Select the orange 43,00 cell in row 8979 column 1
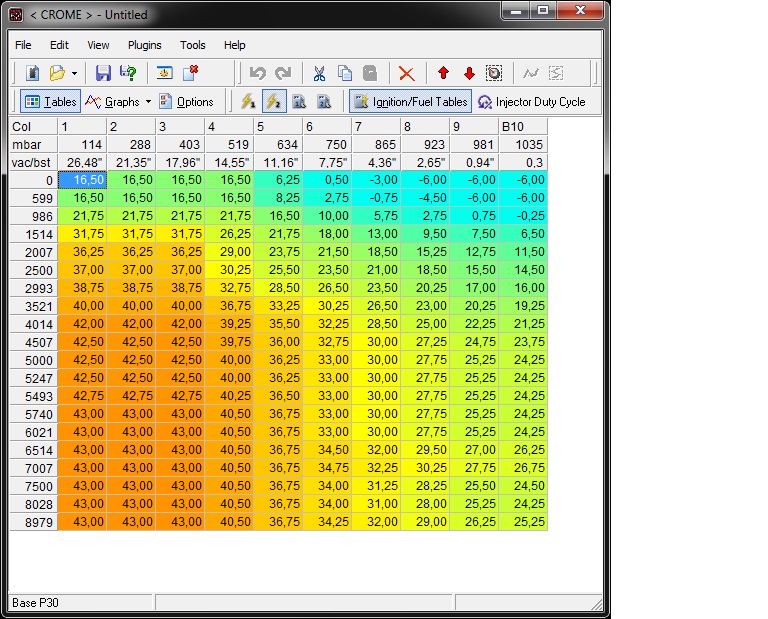The width and height of the screenshot is (768, 619). coord(82,522)
